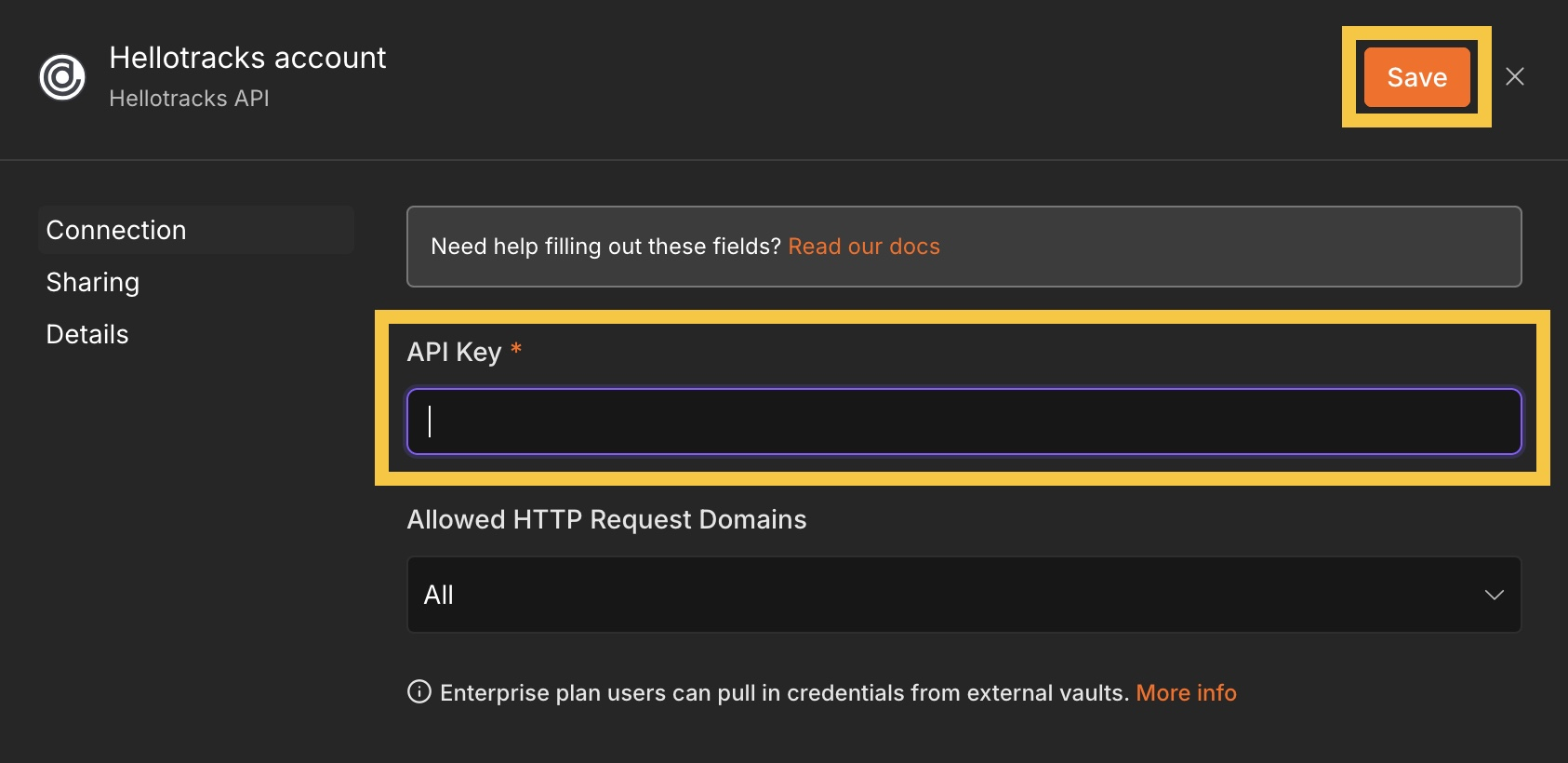Image resolution: width=1568 pixels, height=763 pixels.
Task: Focus the API Key input field
Action: click(963, 422)
